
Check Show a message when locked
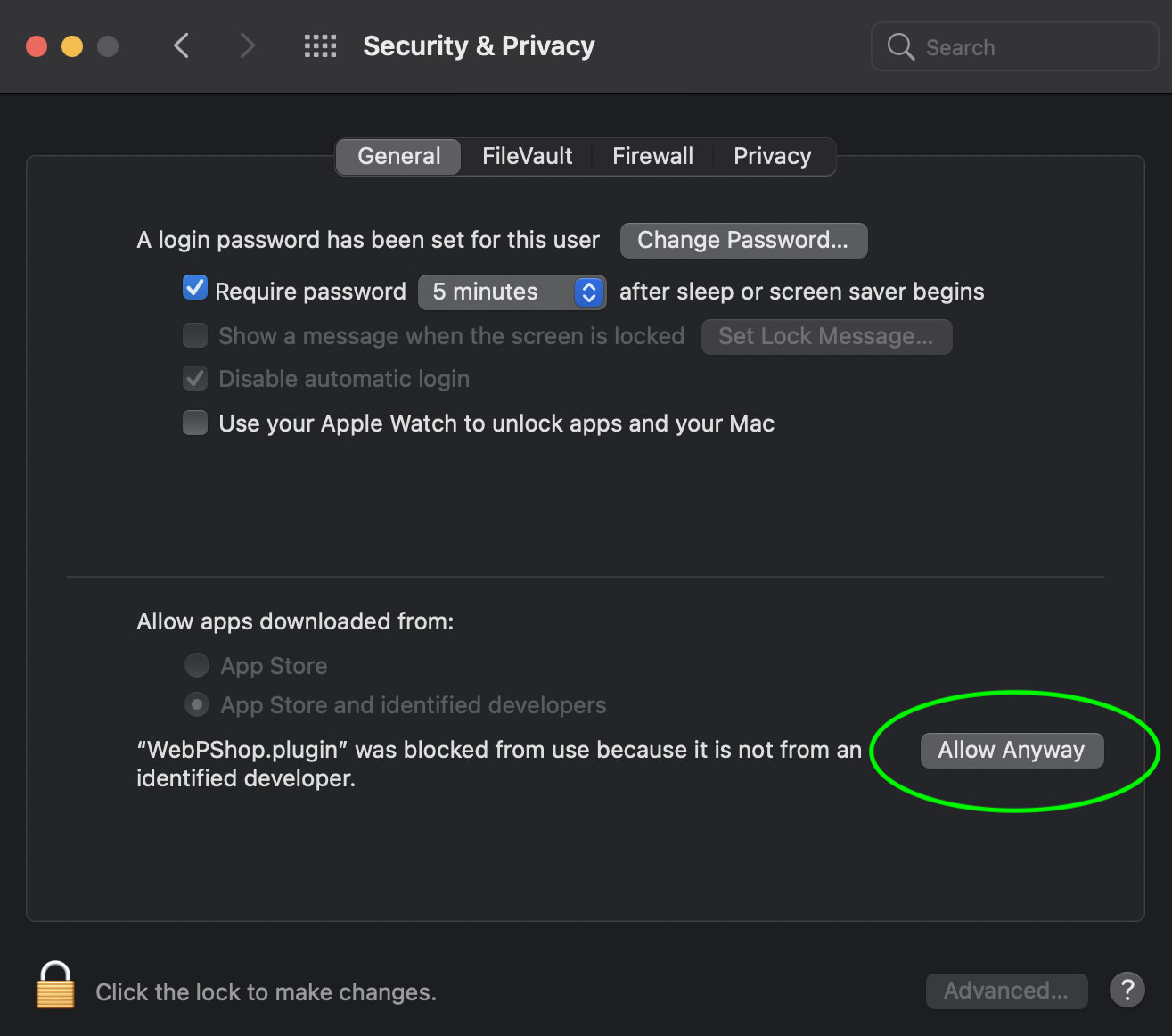(195, 335)
